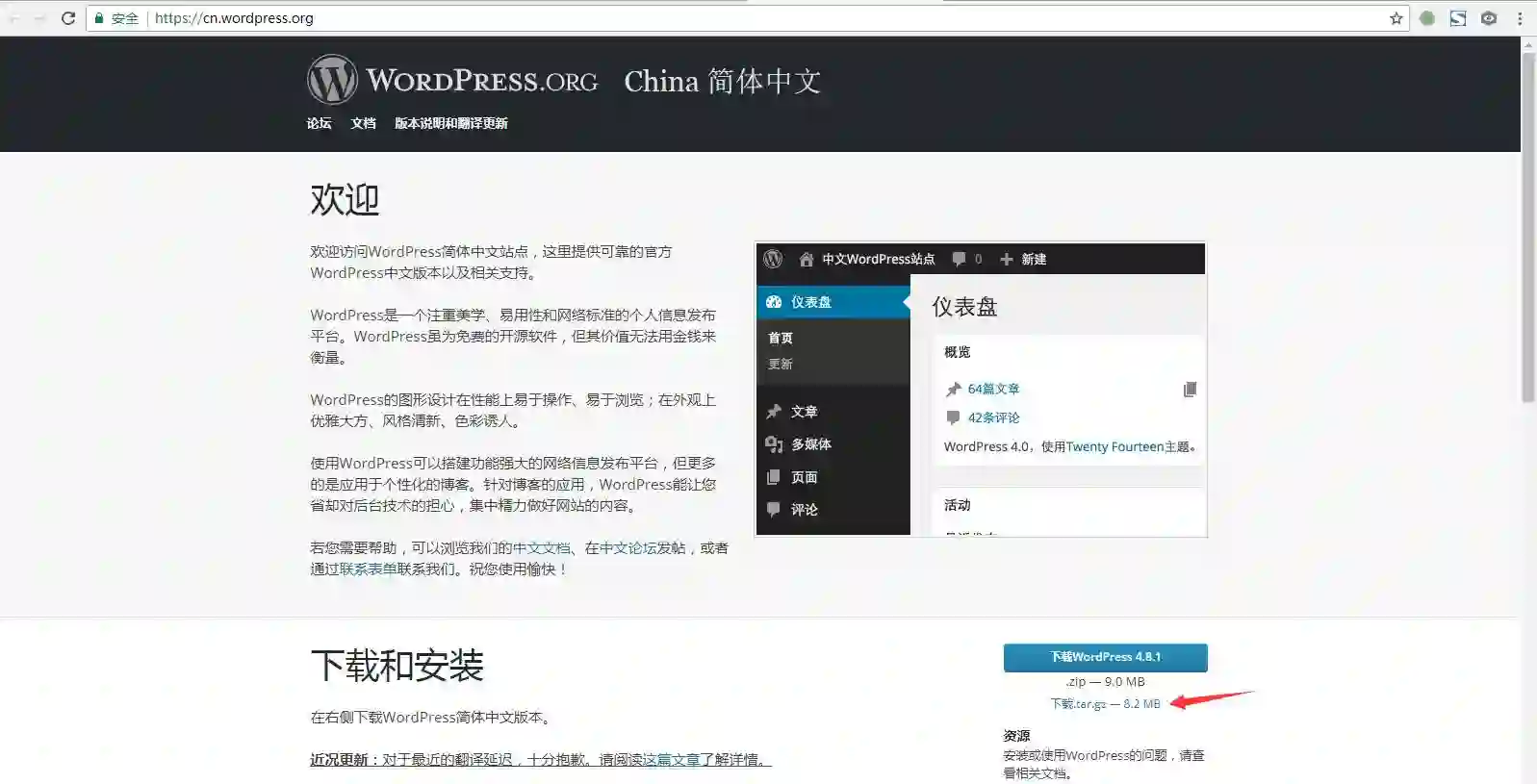Click the 欢迎 heading text
Image resolution: width=1537 pixels, height=784 pixels.
(345, 200)
